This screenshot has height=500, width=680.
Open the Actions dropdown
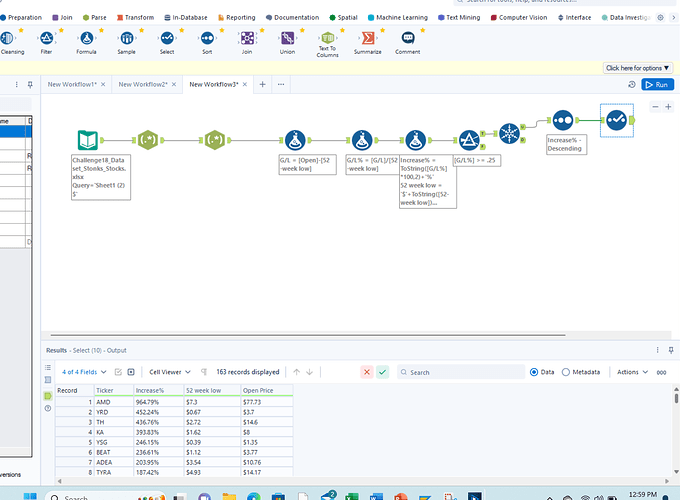tap(632, 372)
